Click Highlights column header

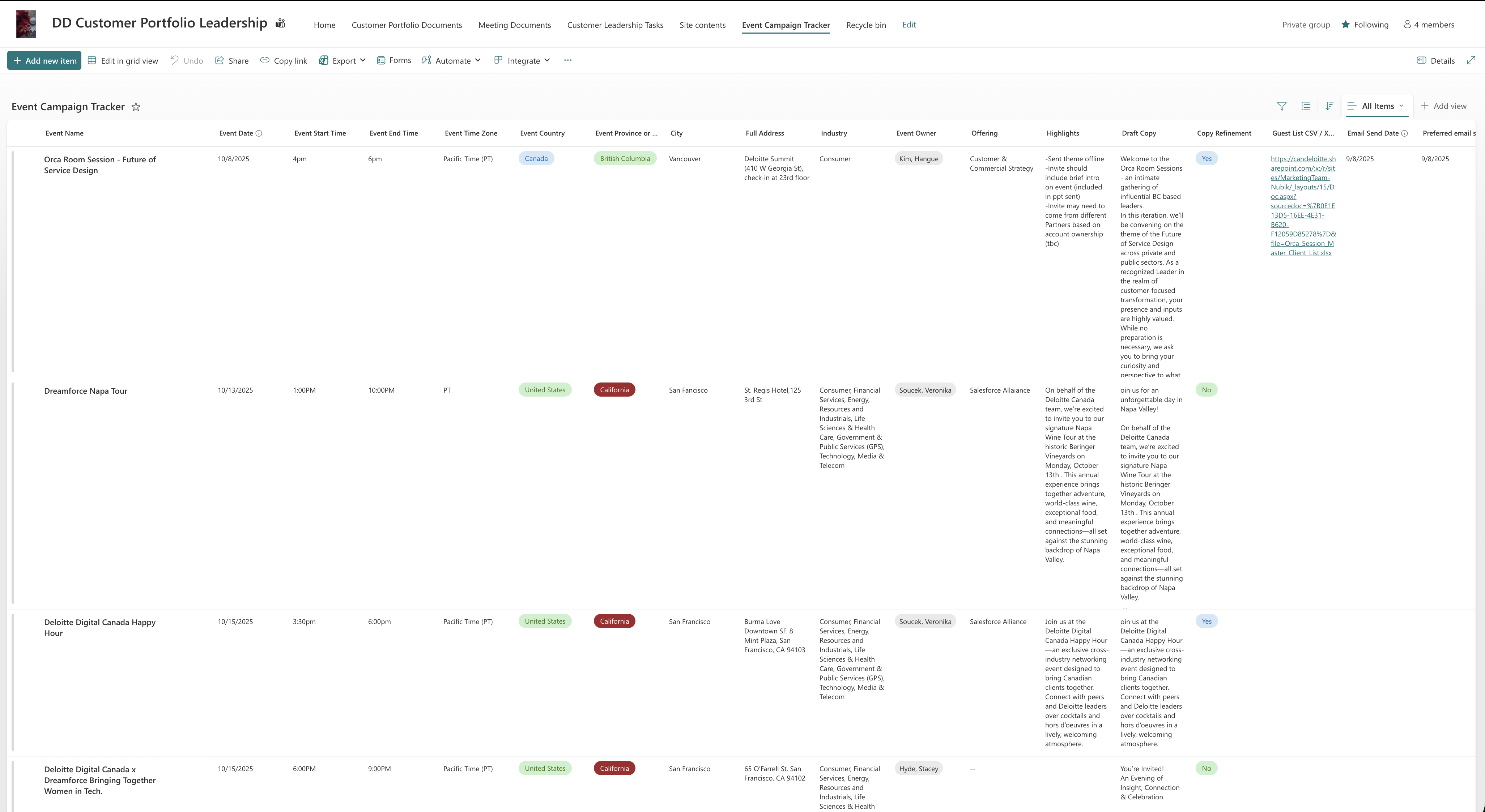click(1063, 133)
